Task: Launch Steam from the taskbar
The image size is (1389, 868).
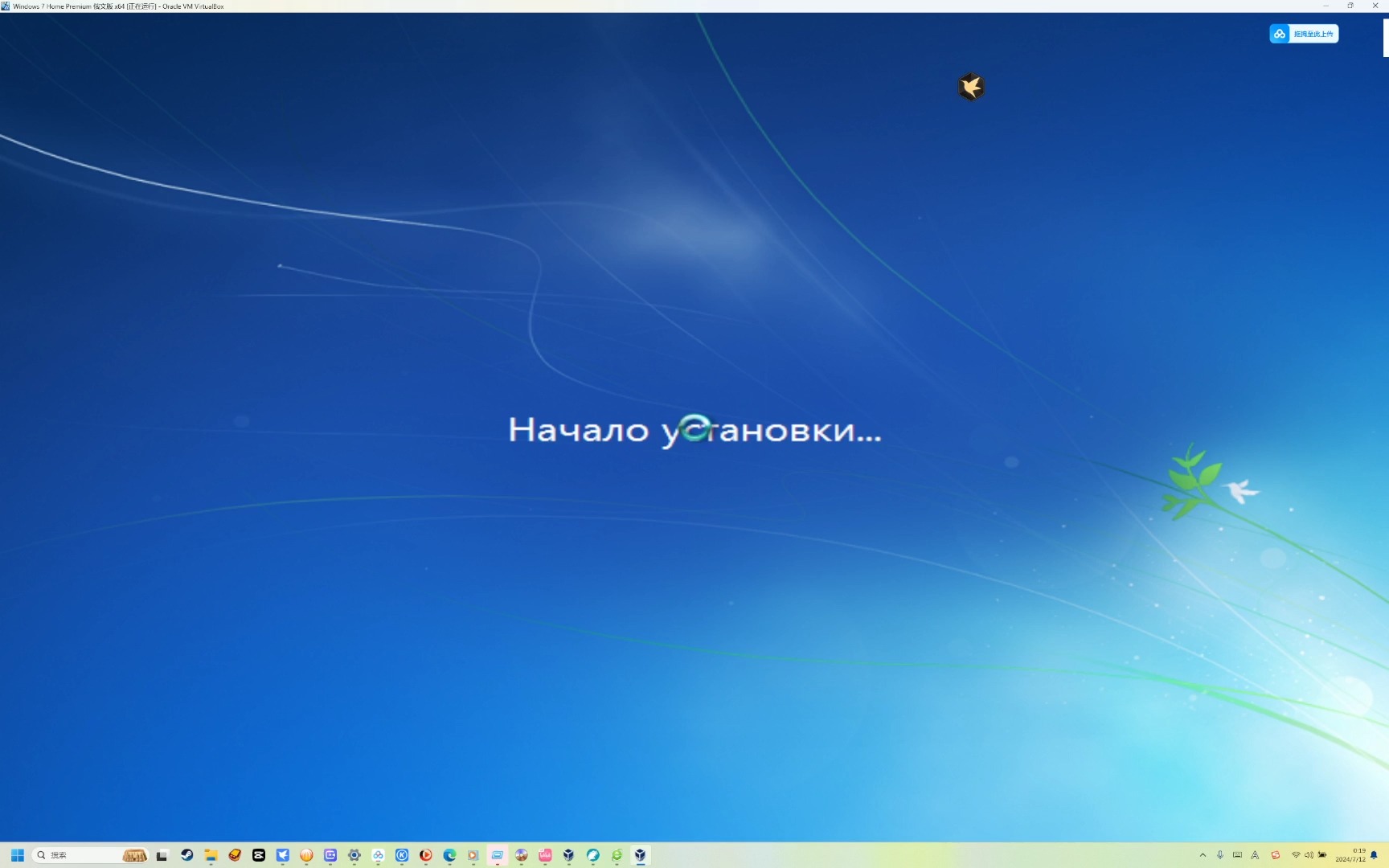Action: pyautogui.click(x=186, y=855)
